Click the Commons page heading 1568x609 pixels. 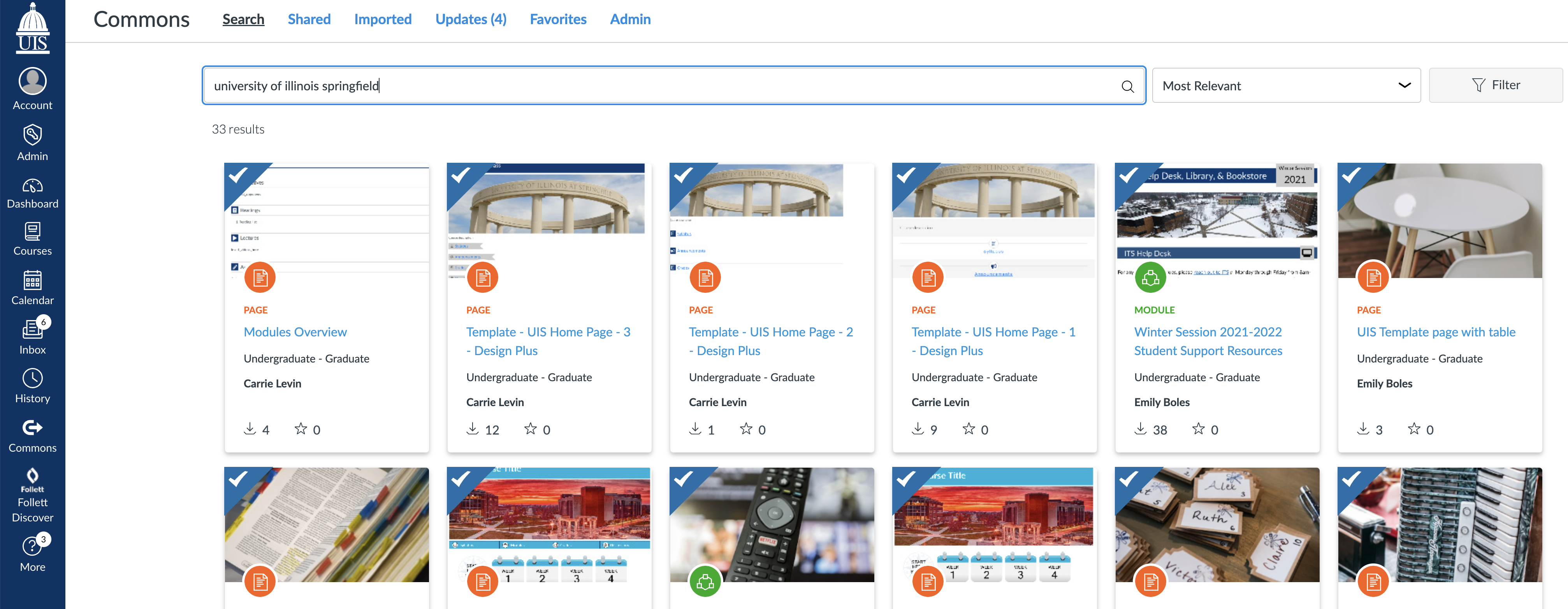141,19
